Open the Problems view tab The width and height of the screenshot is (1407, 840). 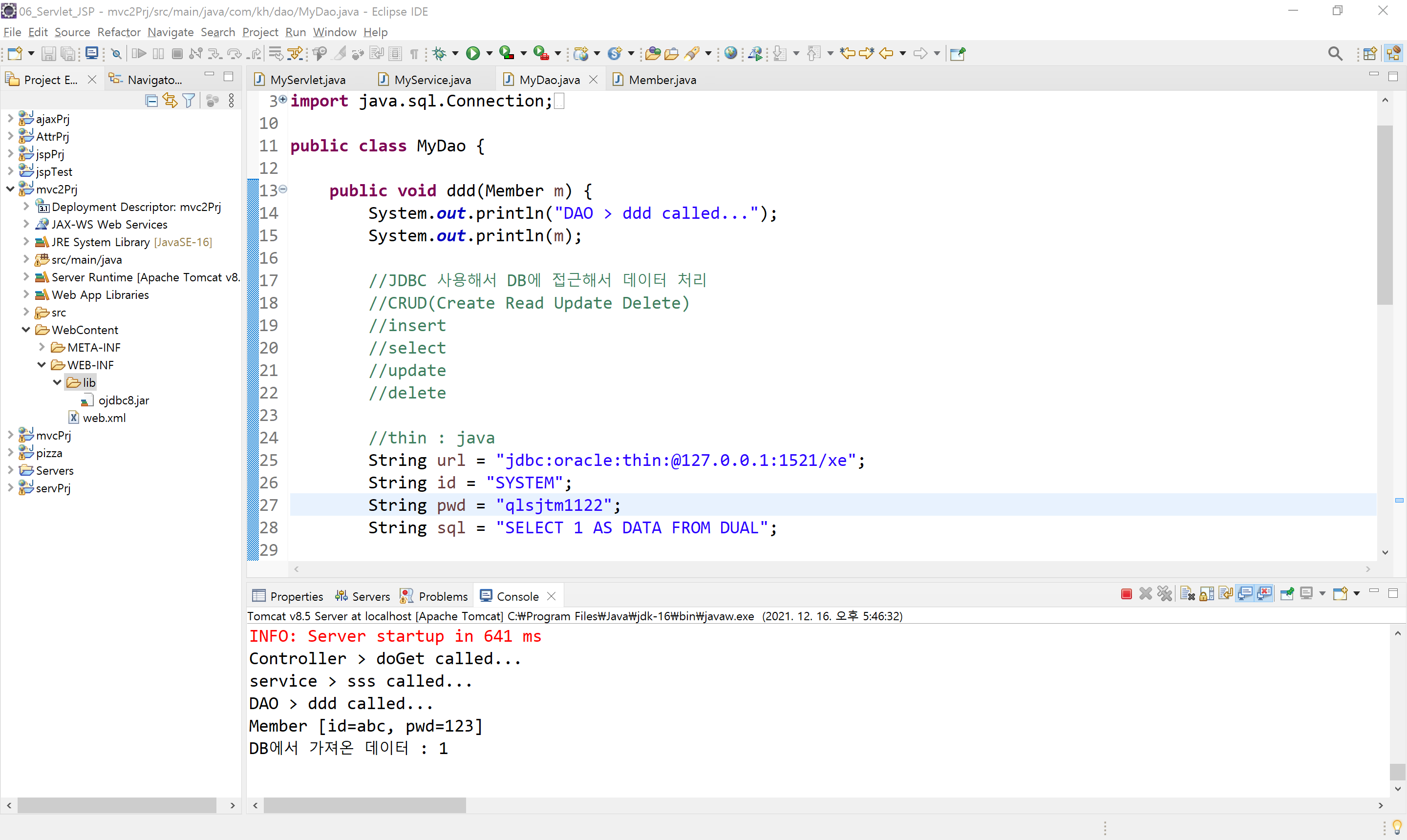point(434,596)
